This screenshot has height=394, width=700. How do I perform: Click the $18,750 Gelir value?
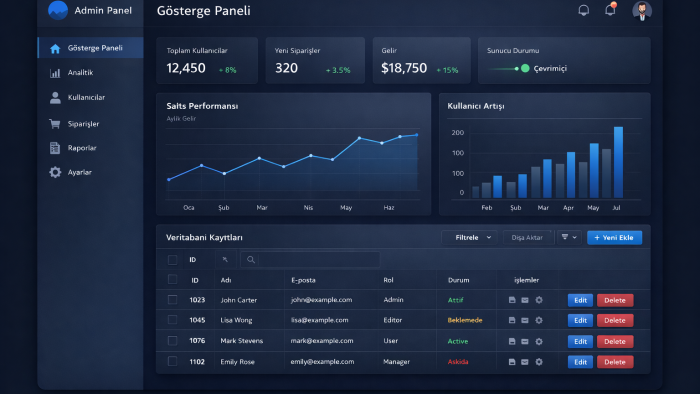[404, 68]
